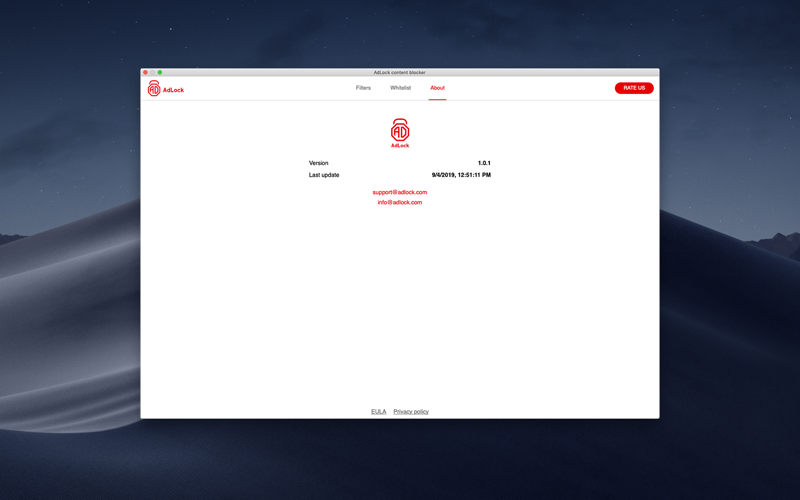Open the EULA link
800x500 pixels.
point(379,412)
